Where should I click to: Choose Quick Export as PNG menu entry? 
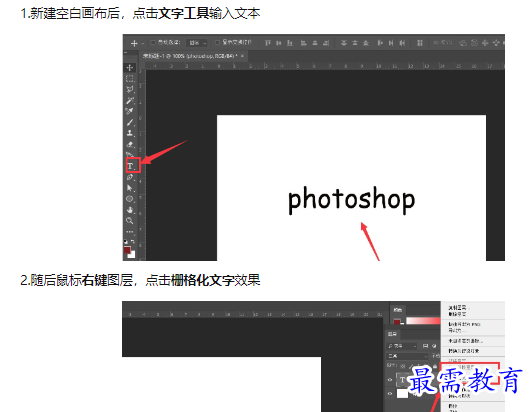(465, 324)
